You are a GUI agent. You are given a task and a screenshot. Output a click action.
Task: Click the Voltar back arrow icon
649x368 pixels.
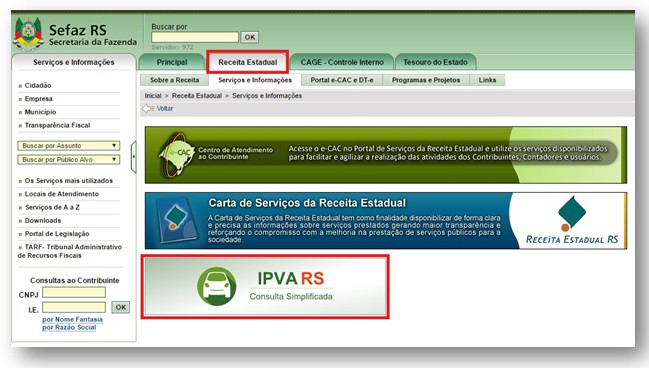pyautogui.click(x=148, y=108)
